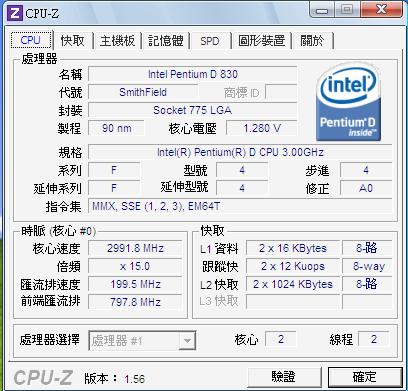Click the 驗證 button
The image size is (408, 391).
[x=284, y=377]
